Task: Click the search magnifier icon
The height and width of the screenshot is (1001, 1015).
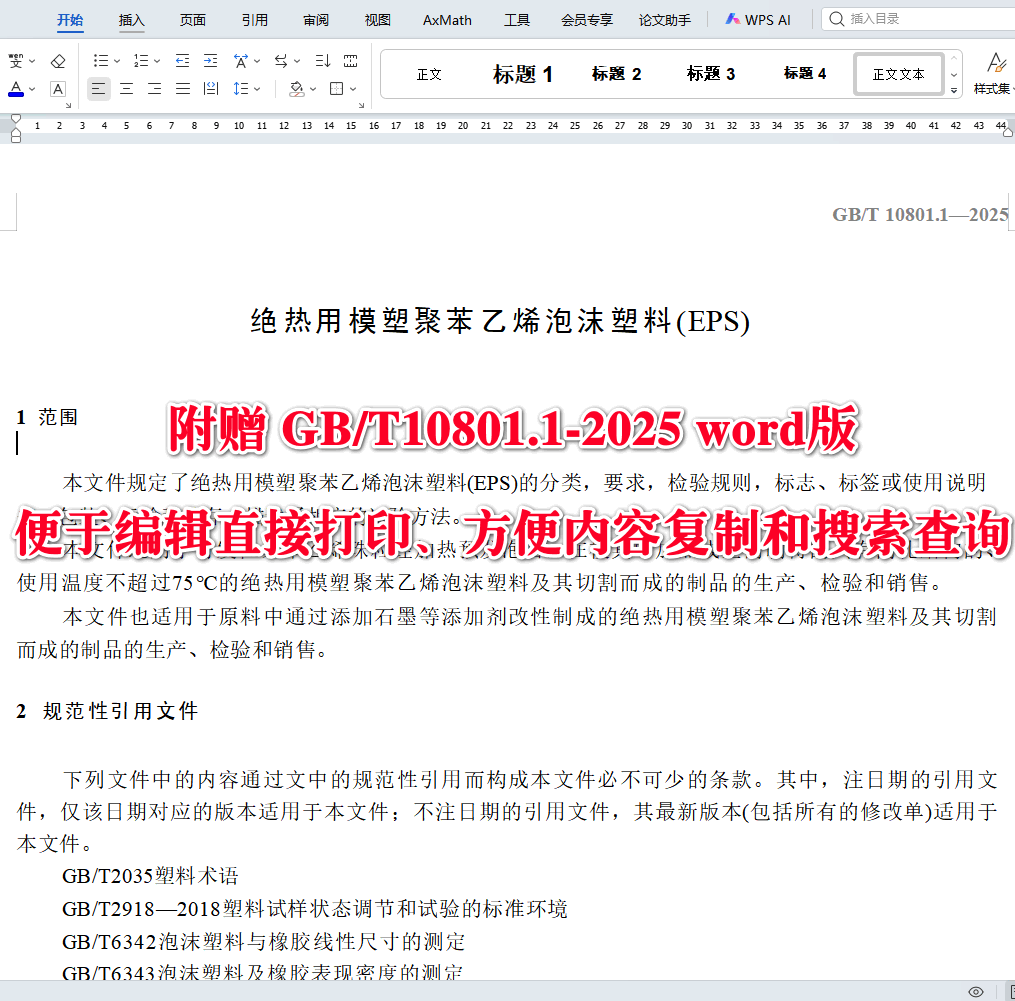Action: pos(836,19)
